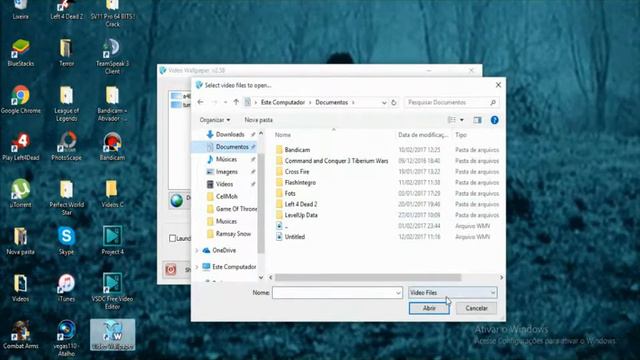
Task: Click the Cancelar button
Action: tap(476, 308)
